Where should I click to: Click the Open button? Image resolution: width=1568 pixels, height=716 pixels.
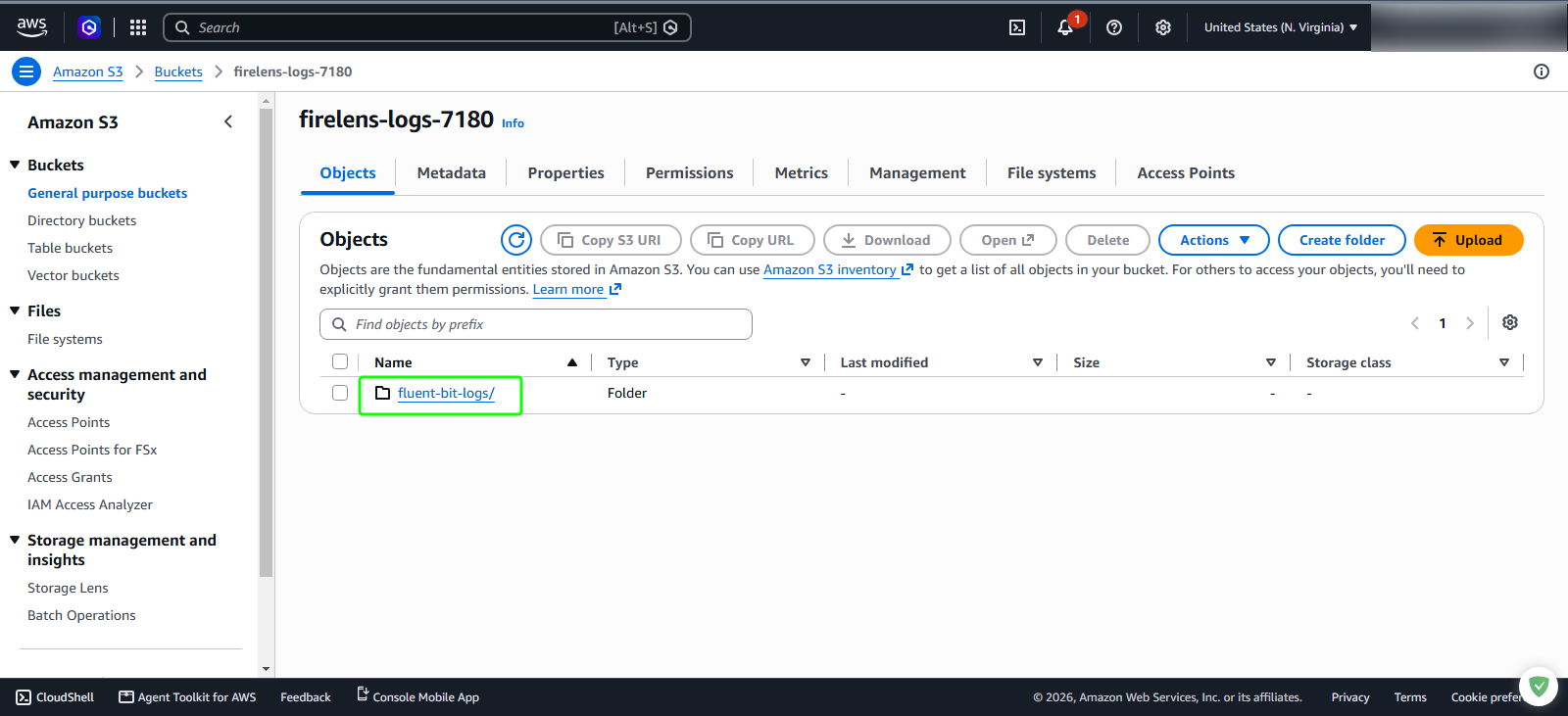pos(1008,240)
